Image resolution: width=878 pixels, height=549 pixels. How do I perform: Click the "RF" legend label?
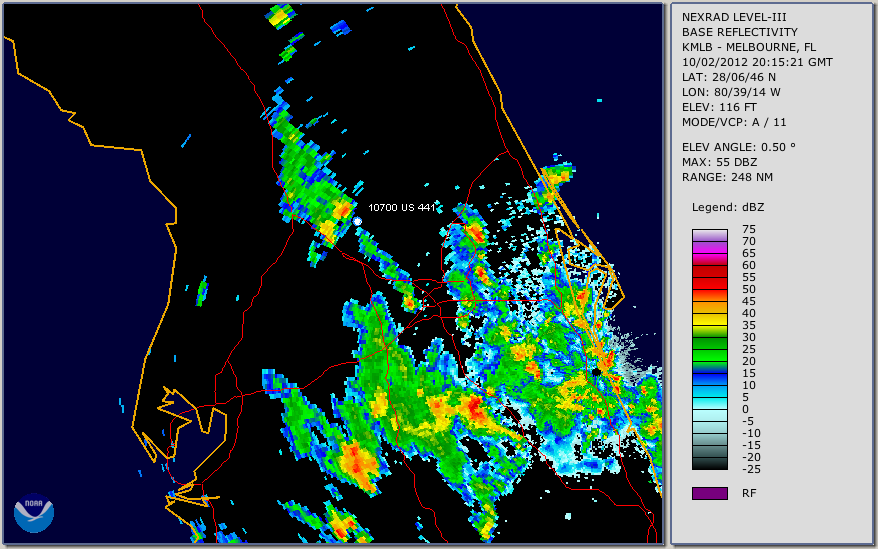click(749, 493)
